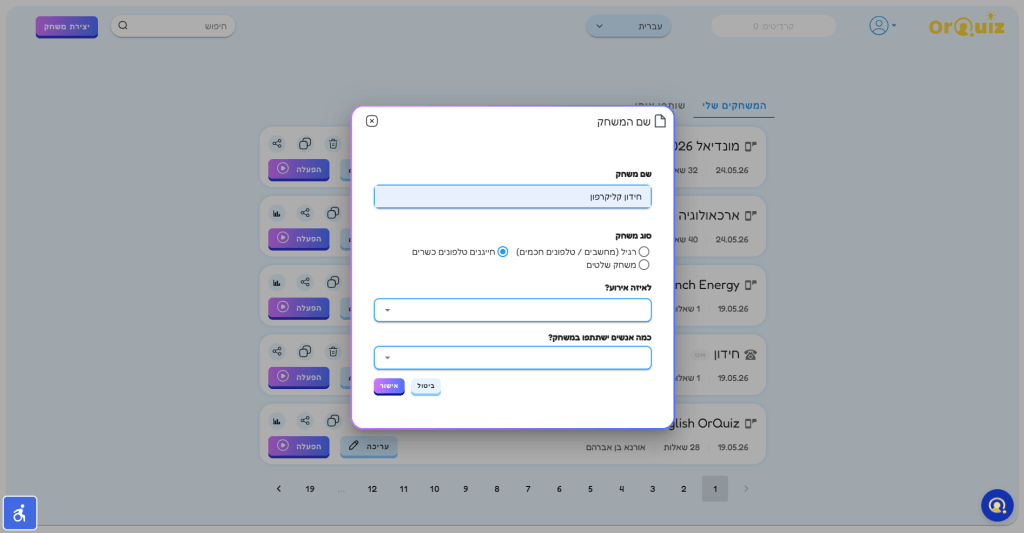Share the English OrQuiz game
This screenshot has width=1024, height=533.
point(305,421)
